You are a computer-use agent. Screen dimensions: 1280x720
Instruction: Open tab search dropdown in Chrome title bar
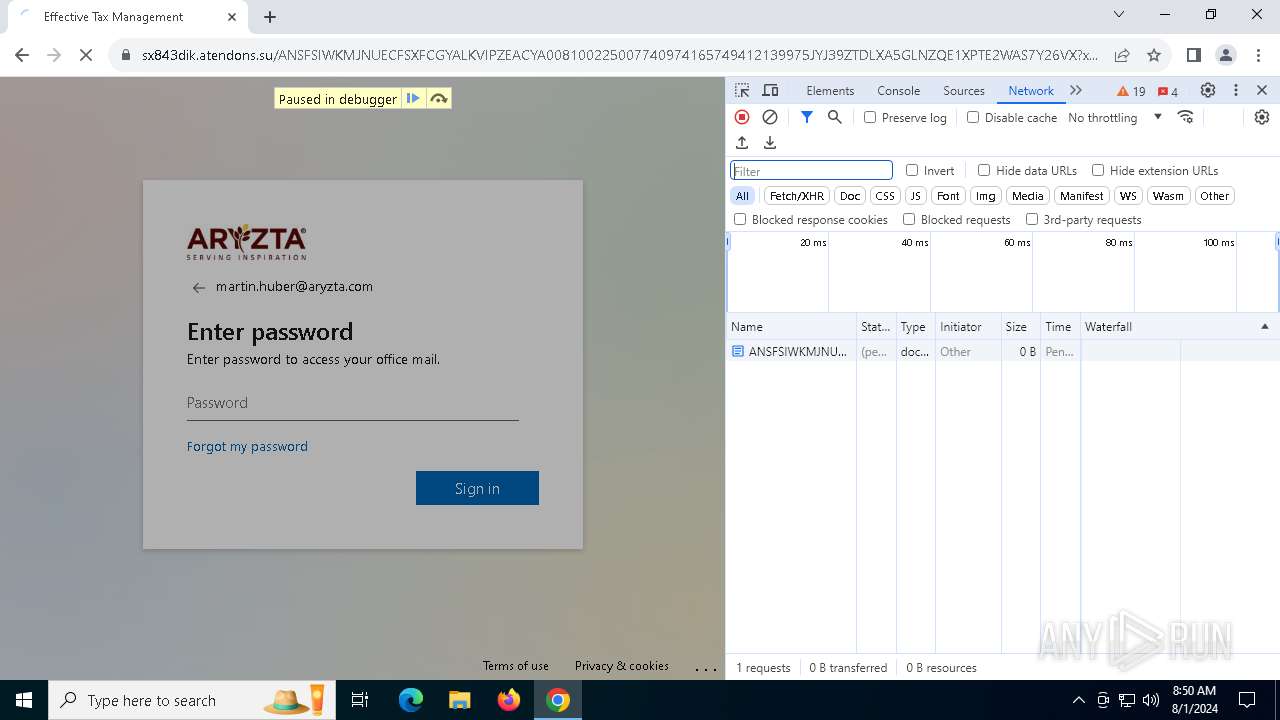pos(1119,15)
